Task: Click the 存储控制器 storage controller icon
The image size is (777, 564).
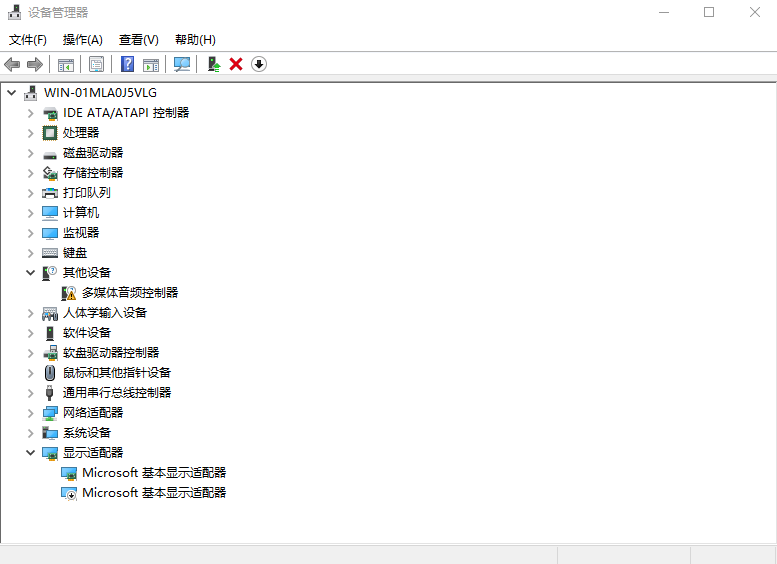Action: point(50,173)
